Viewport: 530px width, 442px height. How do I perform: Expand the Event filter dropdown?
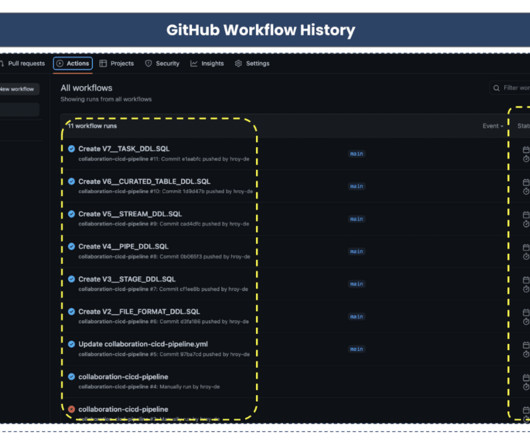click(x=493, y=126)
